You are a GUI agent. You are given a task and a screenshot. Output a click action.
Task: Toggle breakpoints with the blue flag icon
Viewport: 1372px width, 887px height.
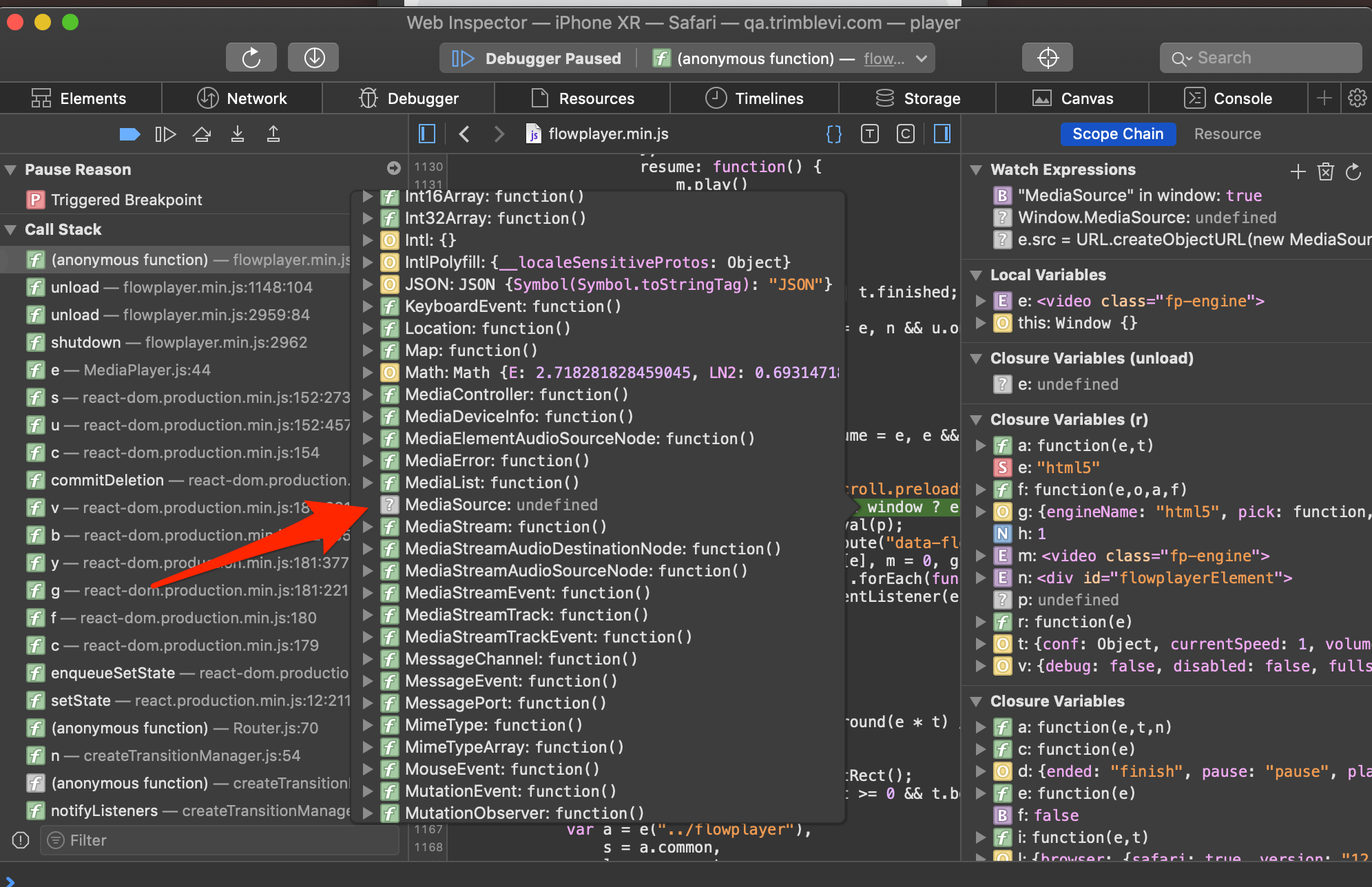(x=129, y=134)
